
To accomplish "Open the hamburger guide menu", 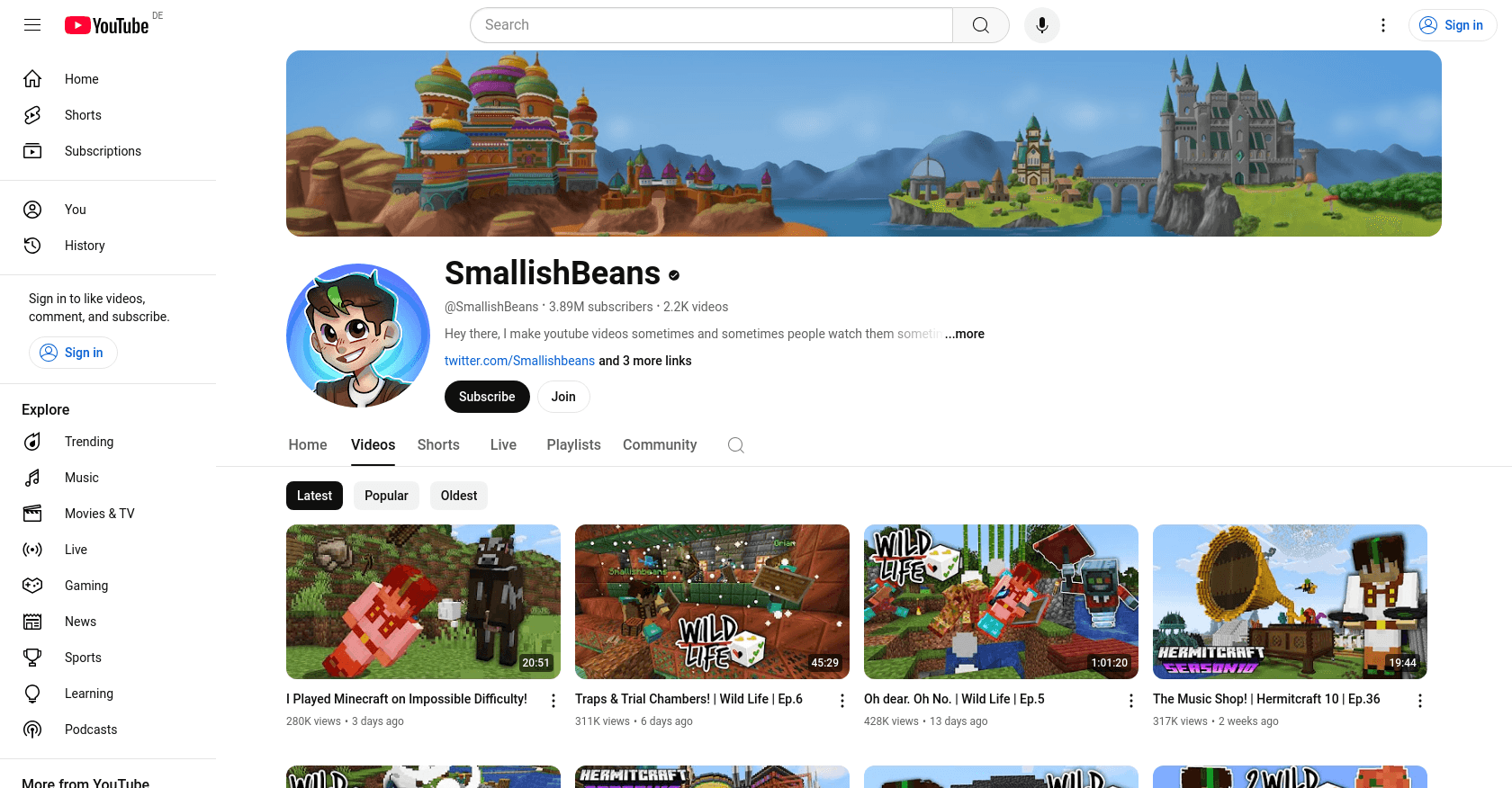I will 32,25.
